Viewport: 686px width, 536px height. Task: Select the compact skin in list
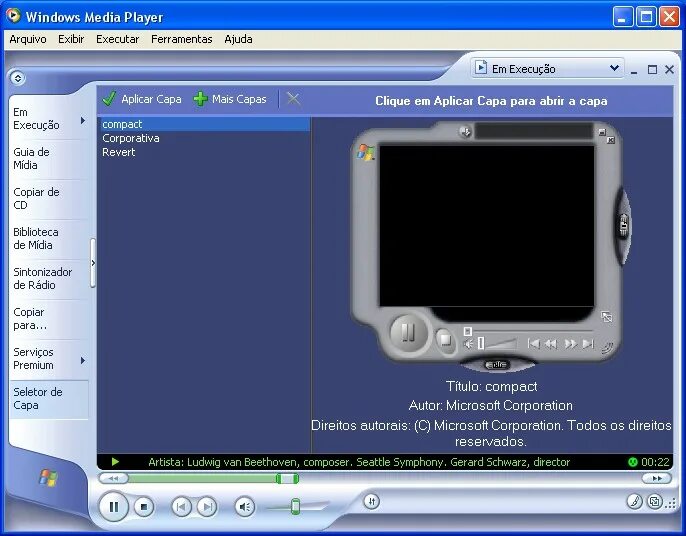point(205,124)
